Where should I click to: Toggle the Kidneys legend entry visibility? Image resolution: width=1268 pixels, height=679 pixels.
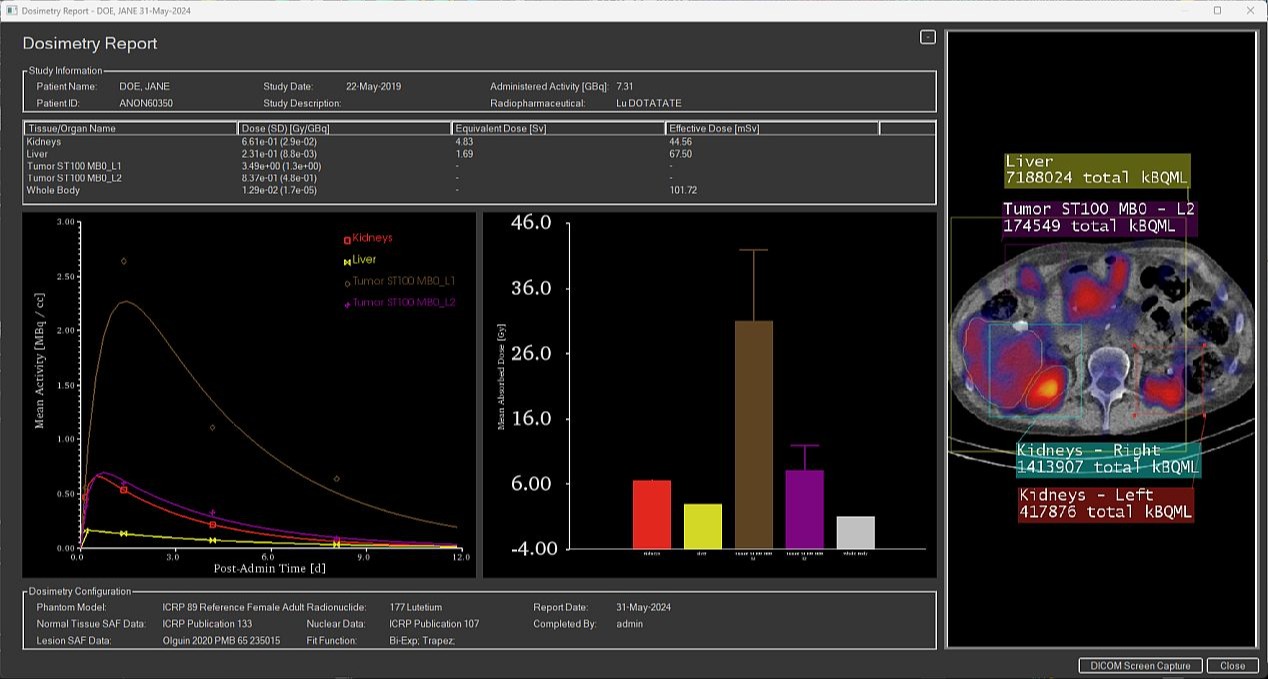370,237
